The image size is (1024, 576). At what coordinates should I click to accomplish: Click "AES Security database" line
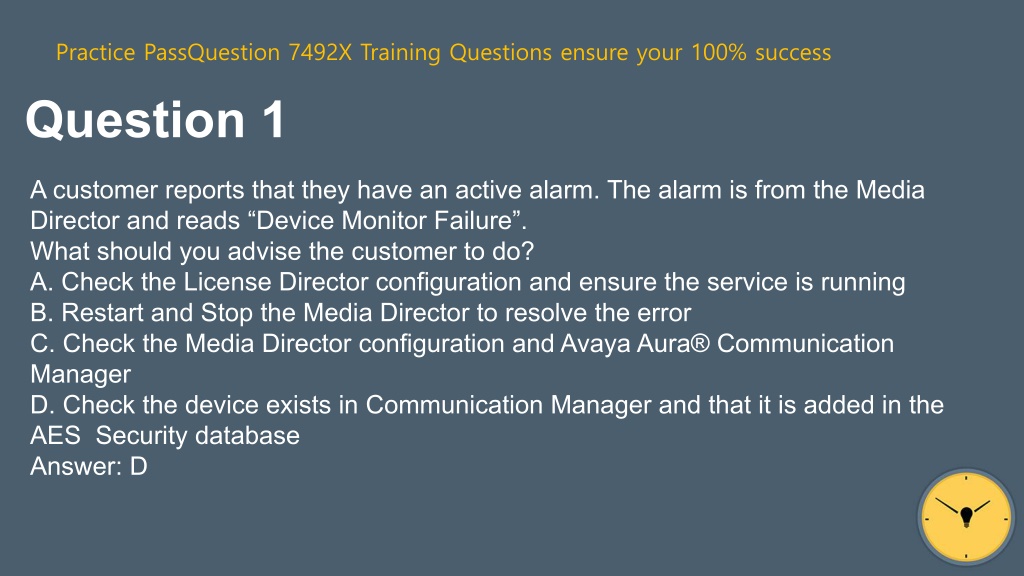(x=165, y=436)
